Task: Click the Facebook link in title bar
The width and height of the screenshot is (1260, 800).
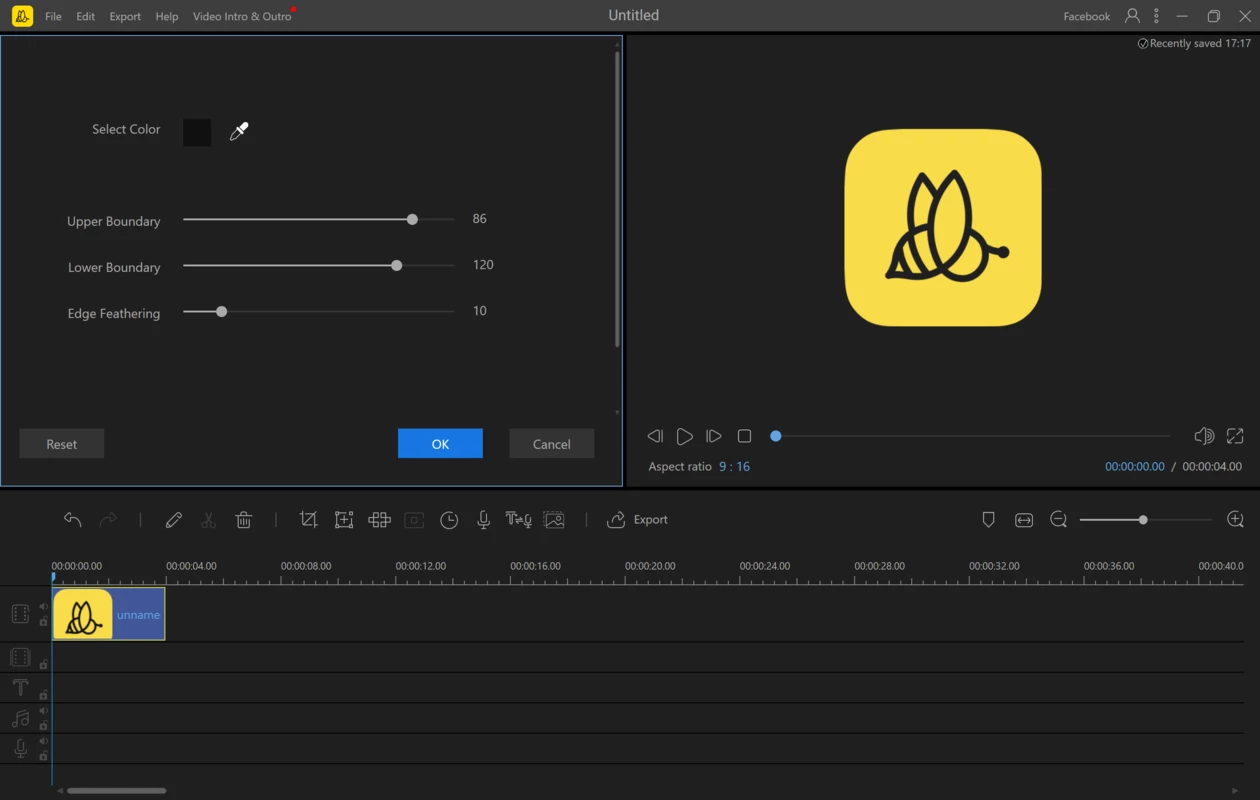Action: 1087,16
